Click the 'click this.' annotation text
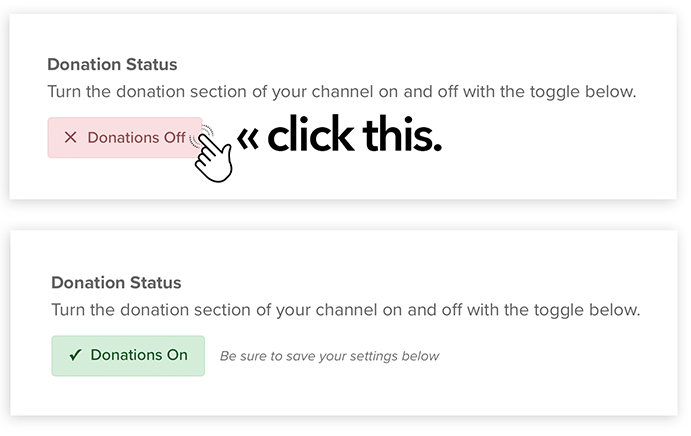691x436 pixels. coord(354,134)
